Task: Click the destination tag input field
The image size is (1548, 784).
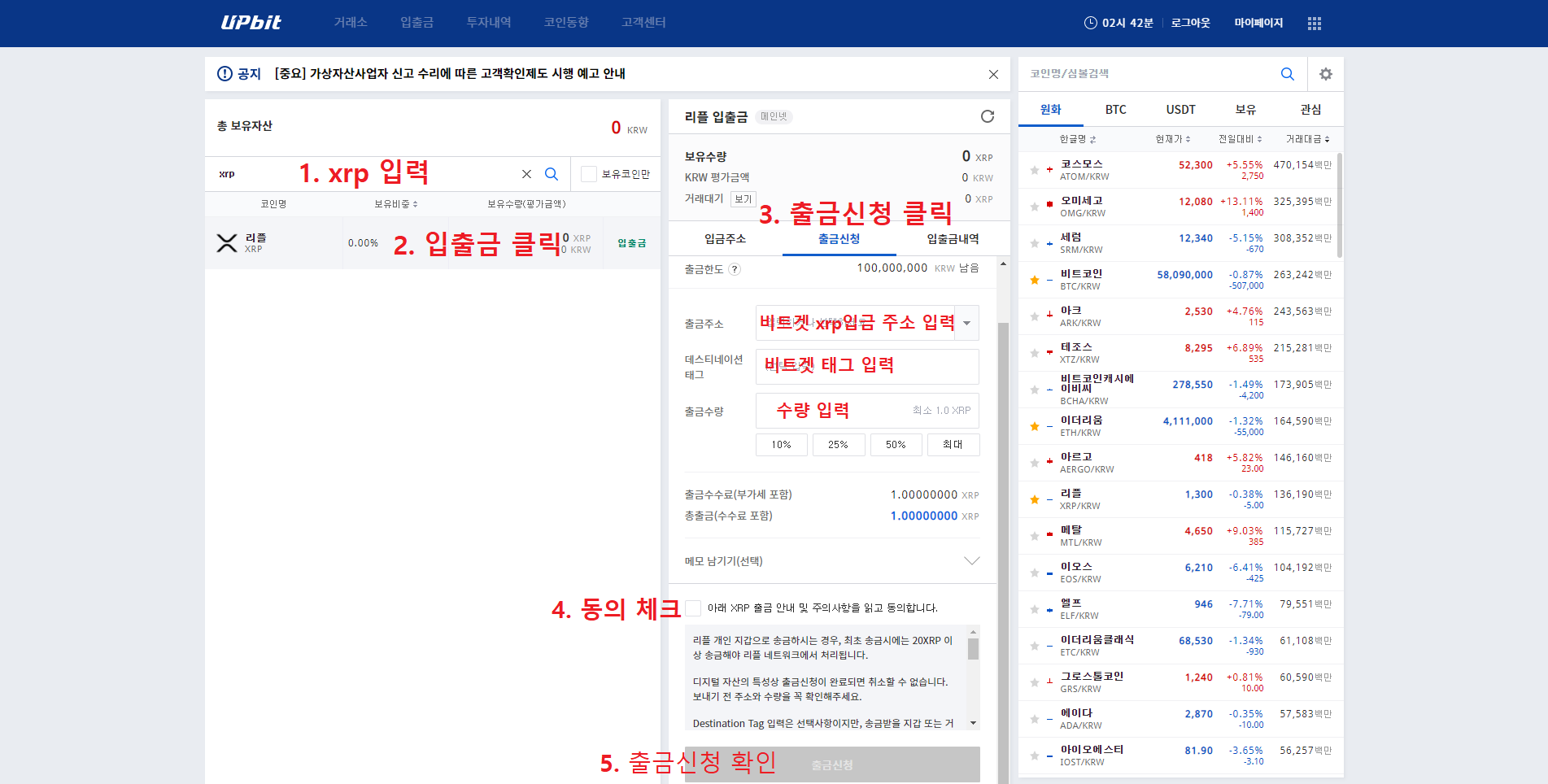Action: point(867,367)
